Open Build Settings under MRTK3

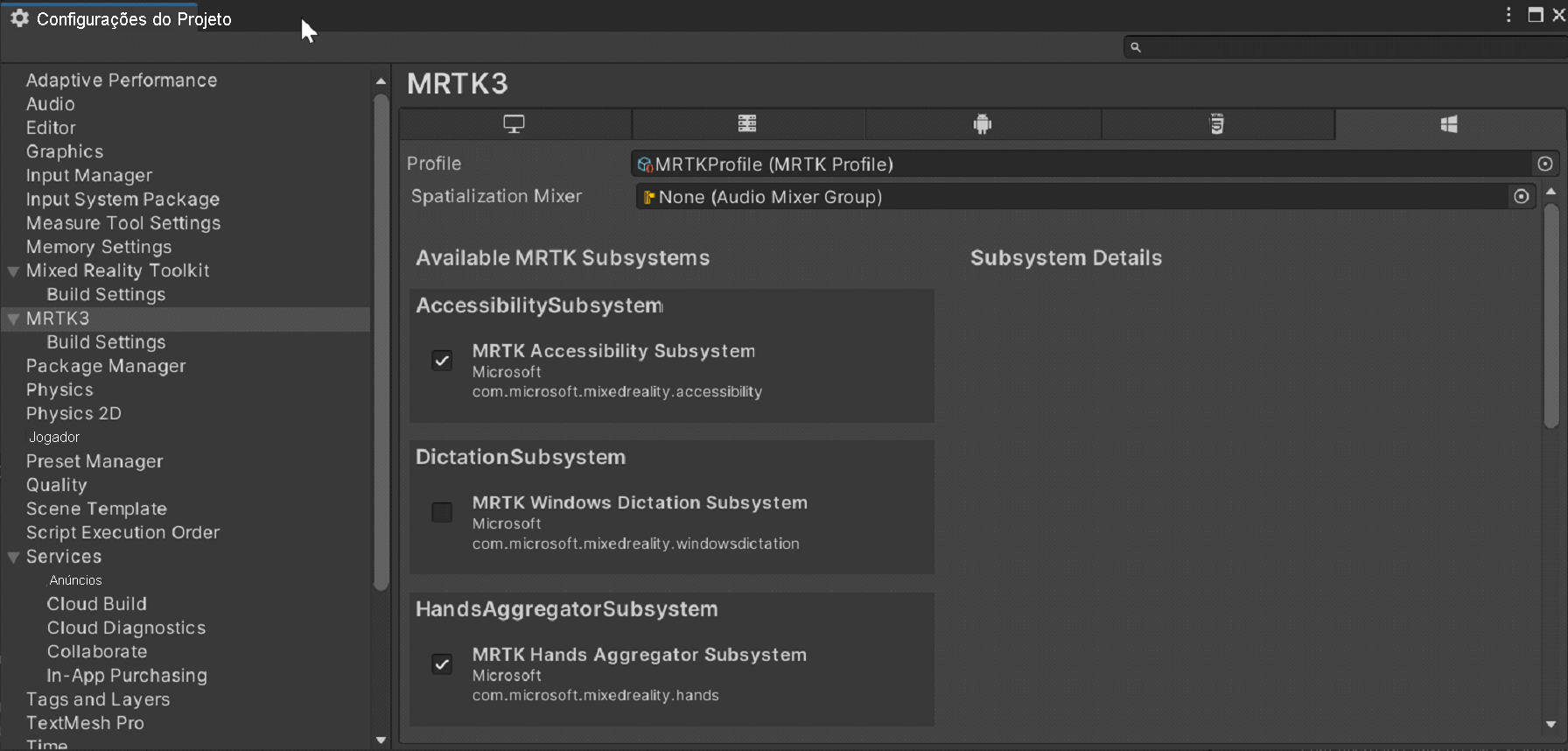(106, 342)
